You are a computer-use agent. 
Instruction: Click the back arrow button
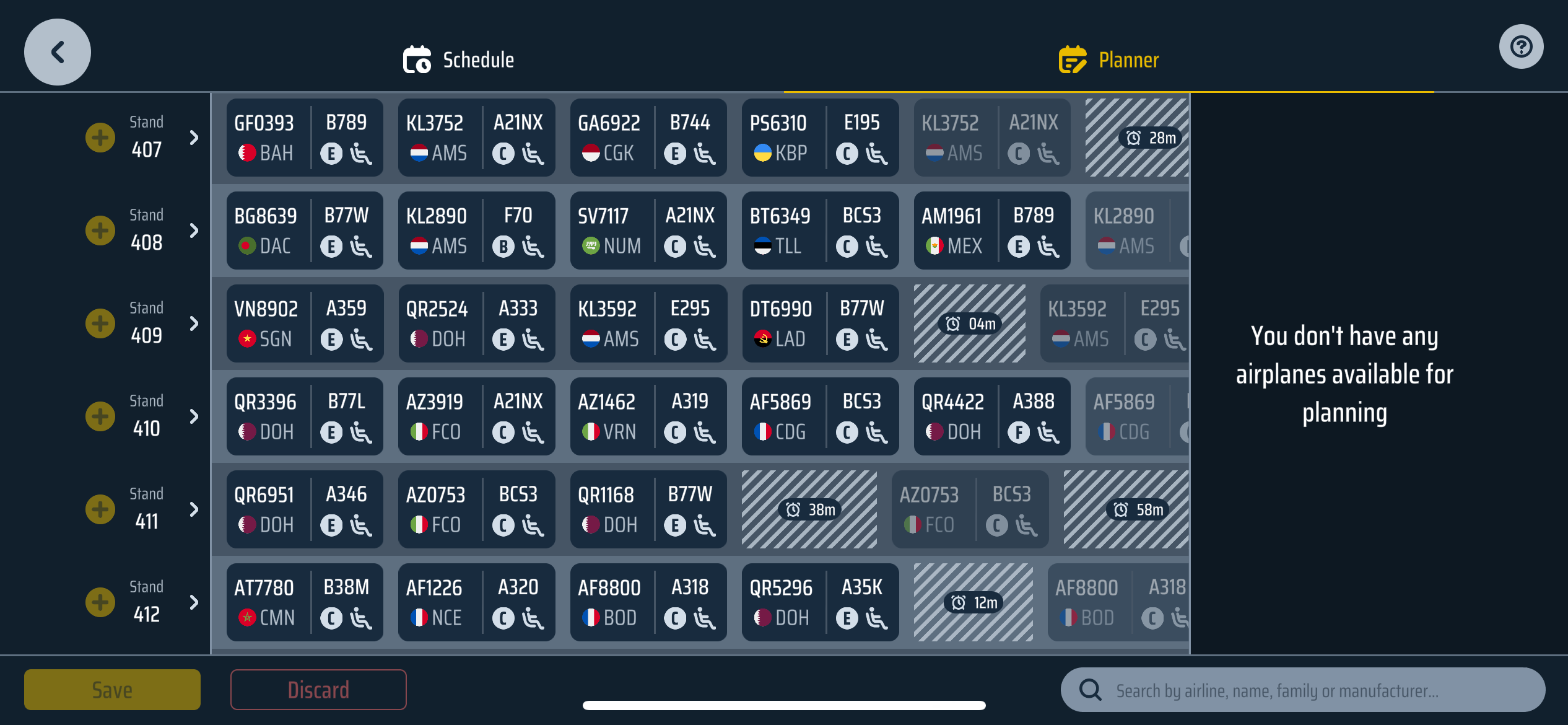(x=58, y=52)
